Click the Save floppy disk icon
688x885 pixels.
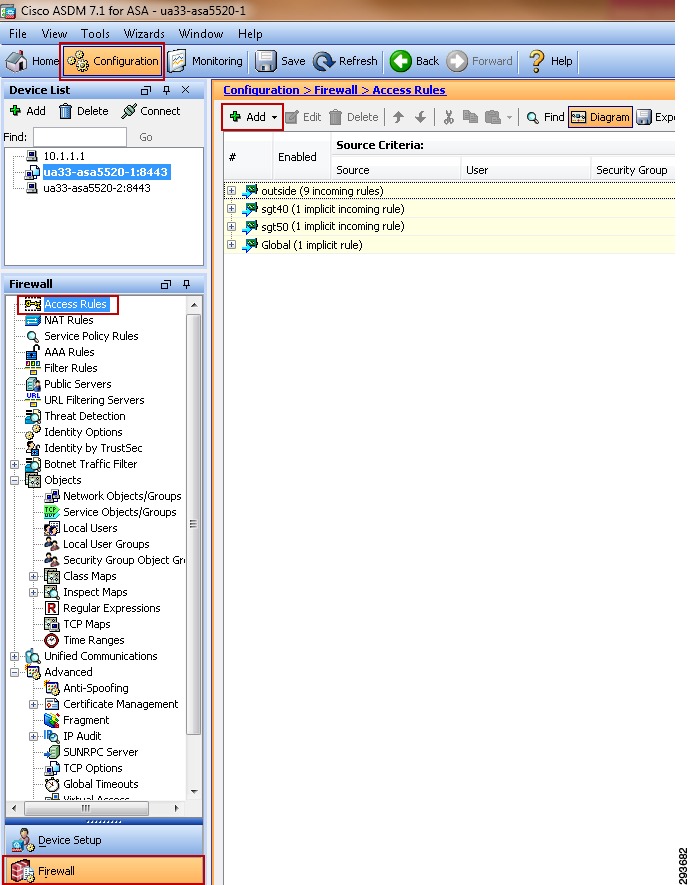[265, 61]
